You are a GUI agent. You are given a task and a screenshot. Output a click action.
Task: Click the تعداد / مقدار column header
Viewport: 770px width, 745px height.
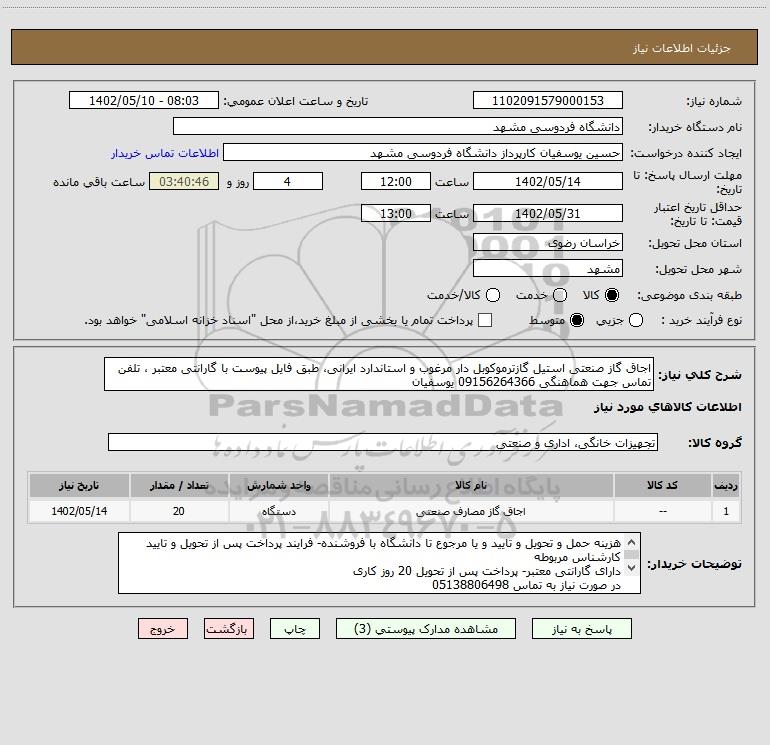pos(179,485)
